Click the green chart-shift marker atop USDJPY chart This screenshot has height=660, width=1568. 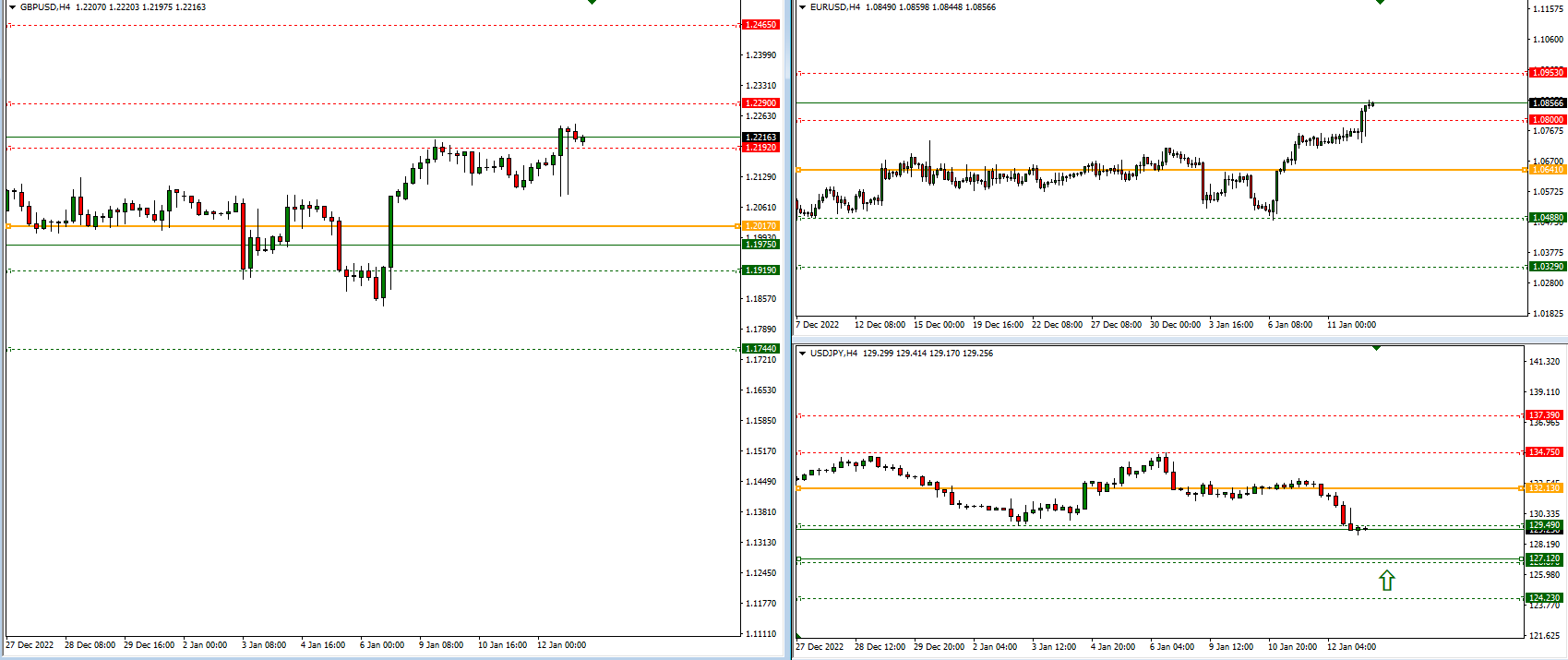(x=1376, y=348)
